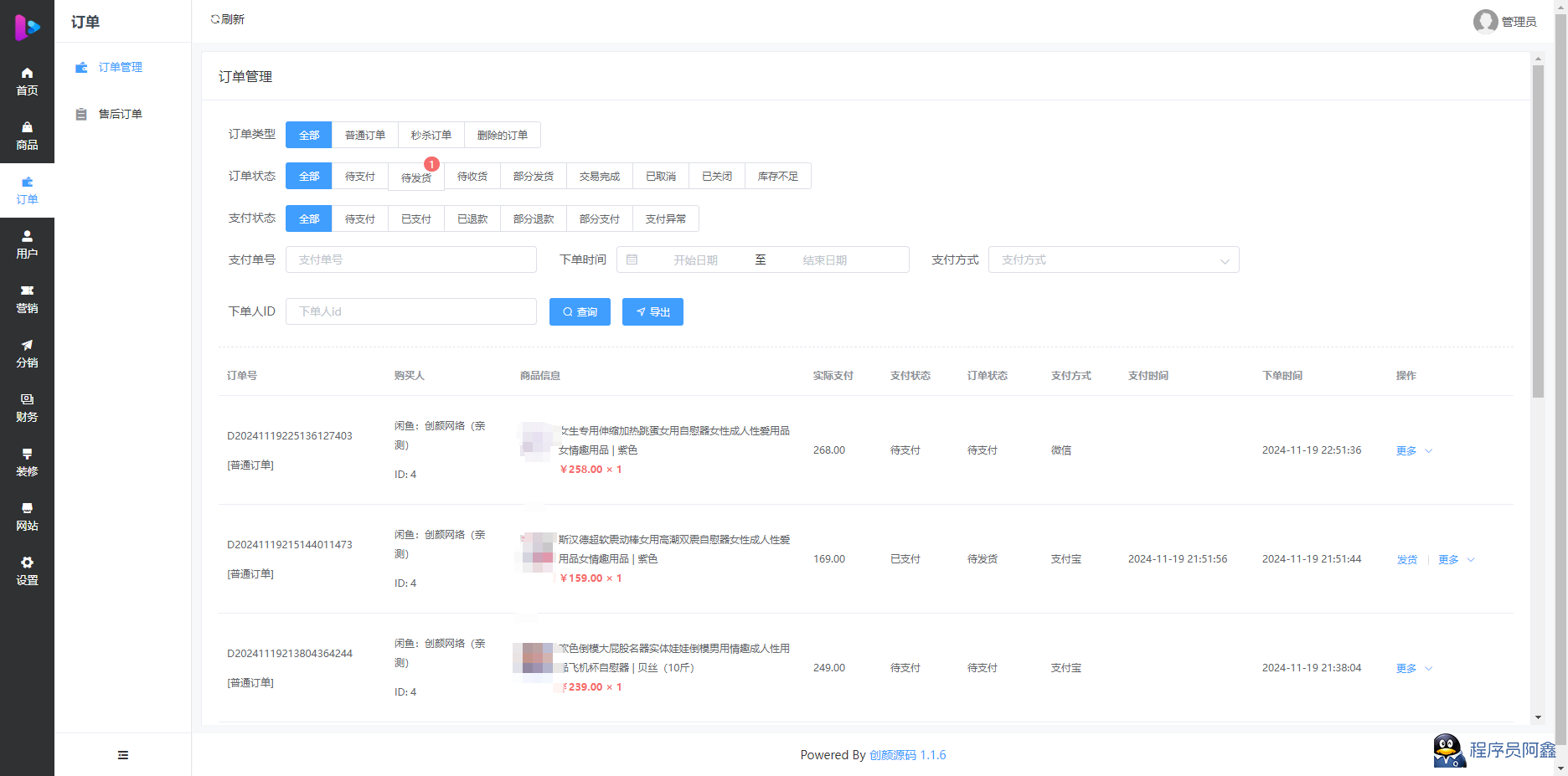Screen dimensions: 1568x776
Task: Collapse the submenu with the hamburger icon
Action: point(123,755)
